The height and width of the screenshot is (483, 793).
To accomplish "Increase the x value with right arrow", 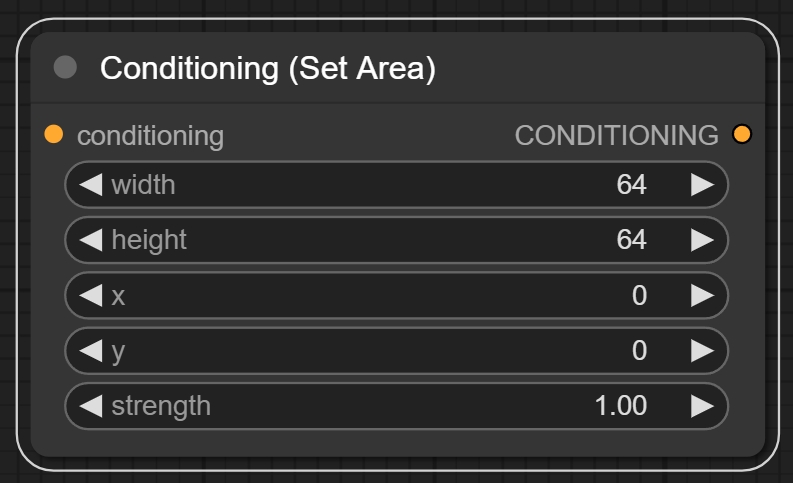I will (702, 295).
